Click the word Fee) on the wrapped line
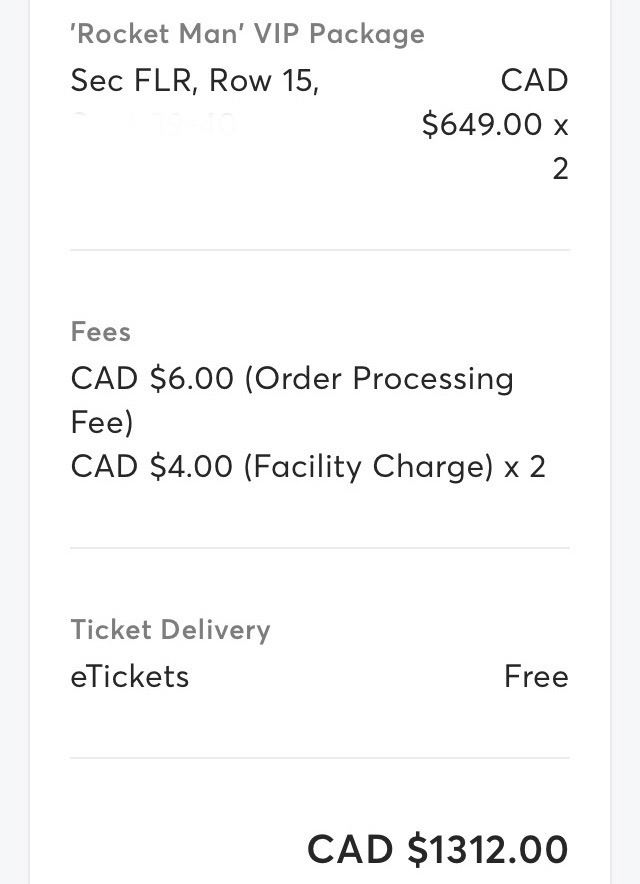 pyautogui.click(x=101, y=422)
